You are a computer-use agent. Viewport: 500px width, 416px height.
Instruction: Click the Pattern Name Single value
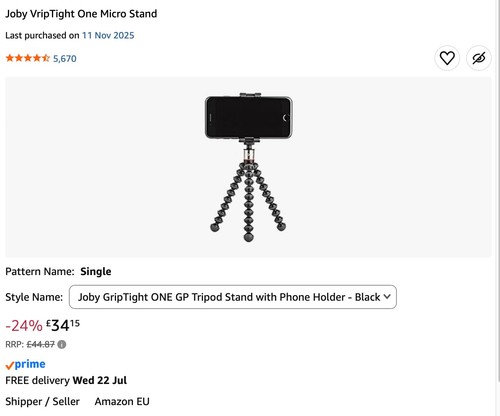96,271
